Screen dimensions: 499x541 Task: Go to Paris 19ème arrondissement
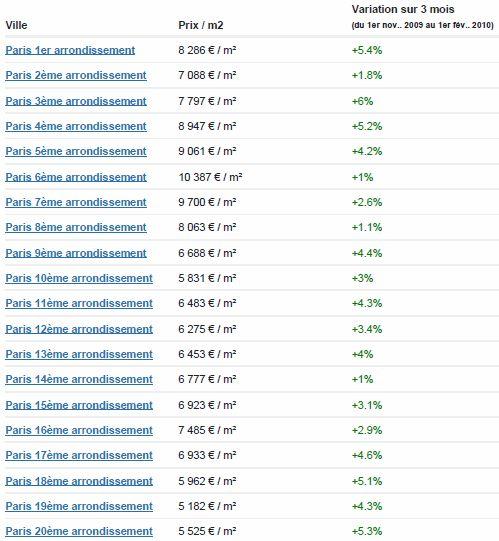tap(79, 506)
